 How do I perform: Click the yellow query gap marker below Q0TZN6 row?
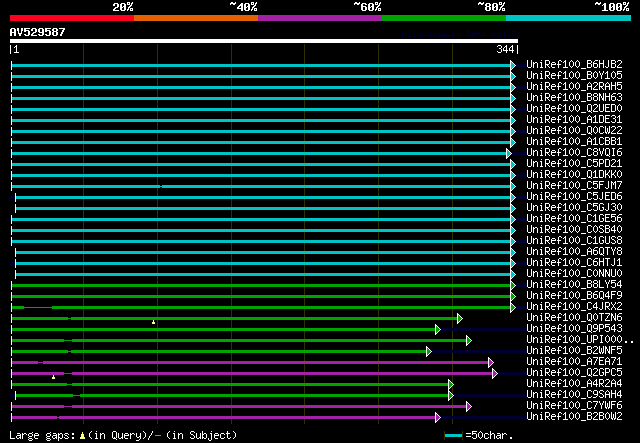(153, 322)
